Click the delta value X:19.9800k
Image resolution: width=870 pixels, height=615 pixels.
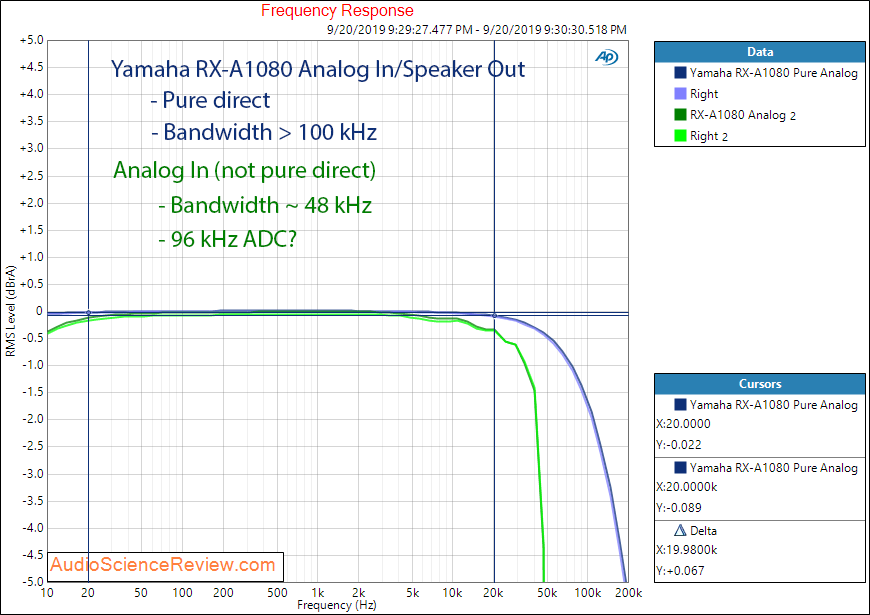(x=686, y=550)
